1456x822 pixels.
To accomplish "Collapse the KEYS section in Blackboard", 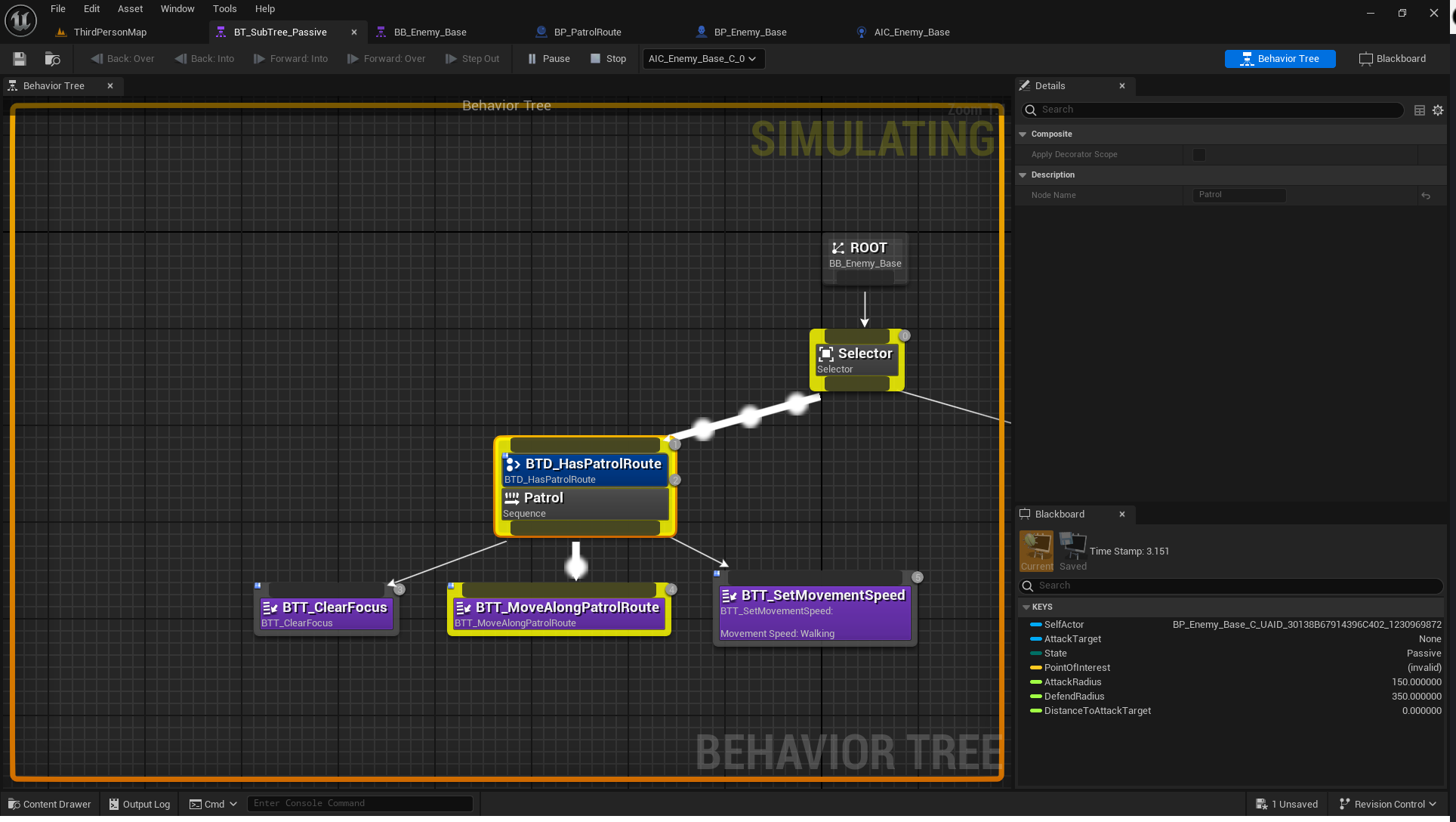I will point(1026,607).
